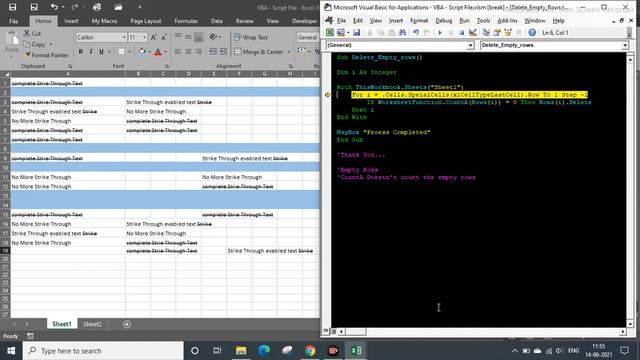Open Properties Window icon in VBA toolbar
The width and height of the screenshot is (640, 360).
pyautogui.click(x=497, y=32)
